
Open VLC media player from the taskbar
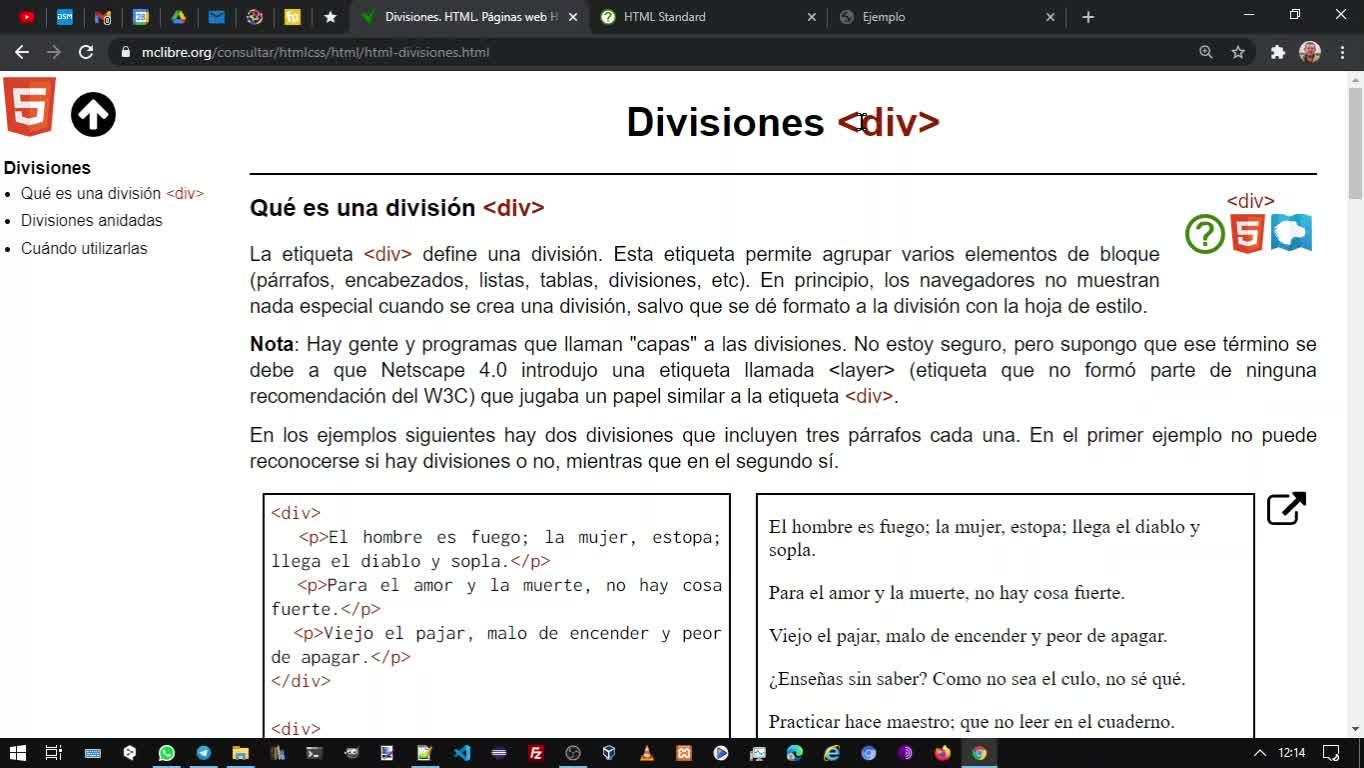646,753
